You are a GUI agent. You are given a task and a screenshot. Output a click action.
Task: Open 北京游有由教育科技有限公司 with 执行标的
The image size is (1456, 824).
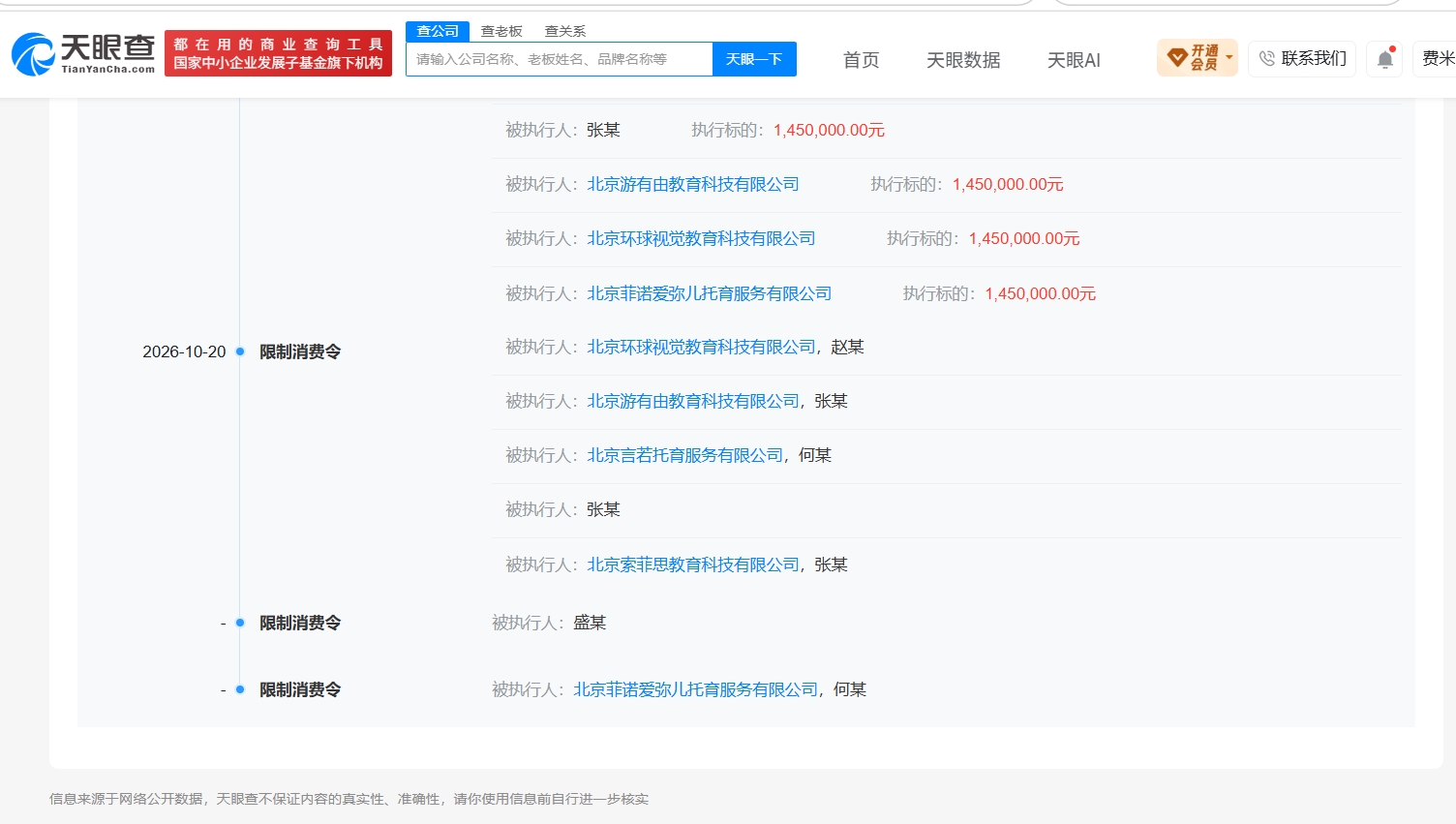coord(693,184)
